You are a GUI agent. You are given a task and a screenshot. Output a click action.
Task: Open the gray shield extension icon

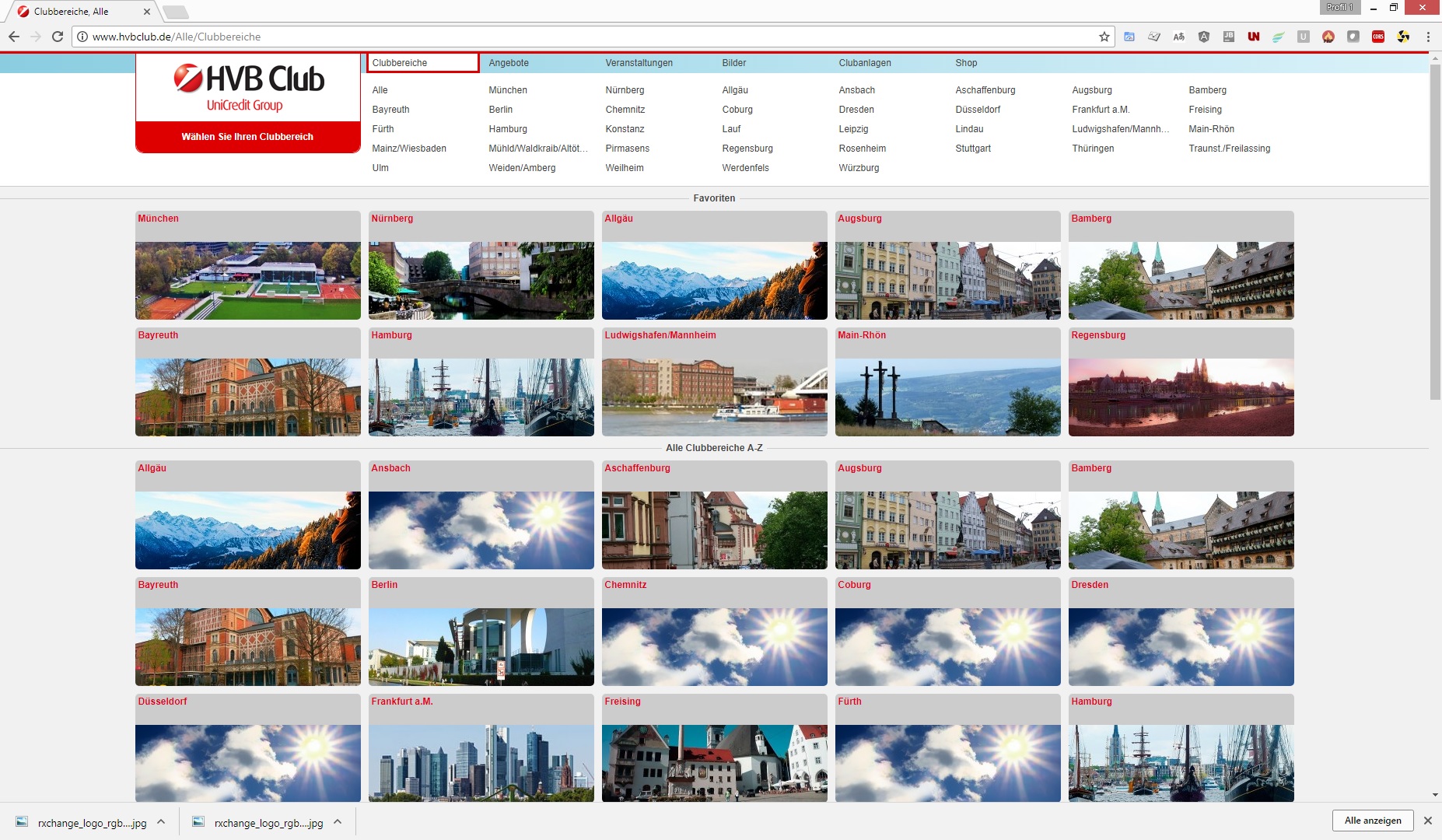[x=1353, y=37]
